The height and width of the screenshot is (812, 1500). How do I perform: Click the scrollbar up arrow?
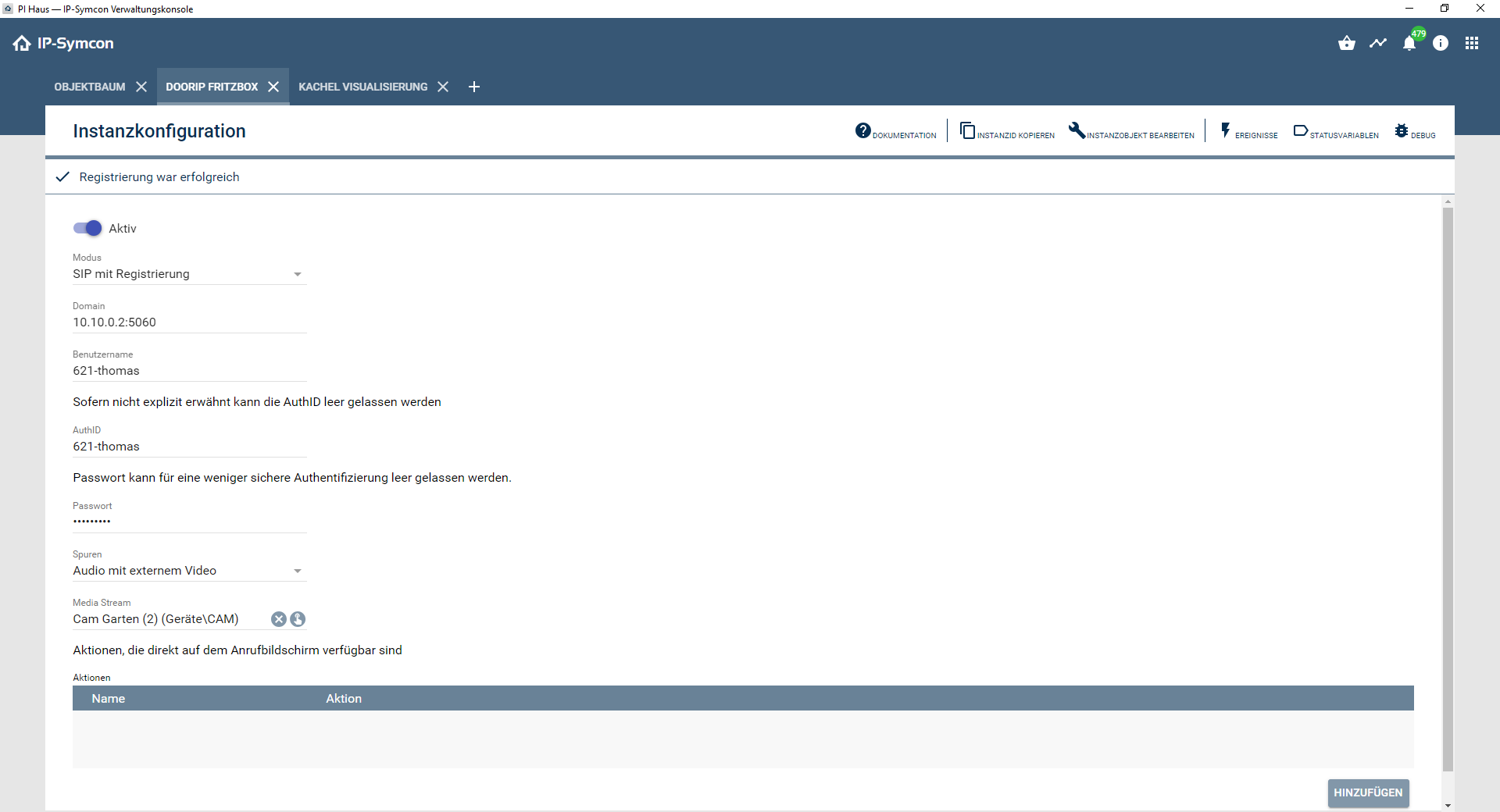point(1448,201)
